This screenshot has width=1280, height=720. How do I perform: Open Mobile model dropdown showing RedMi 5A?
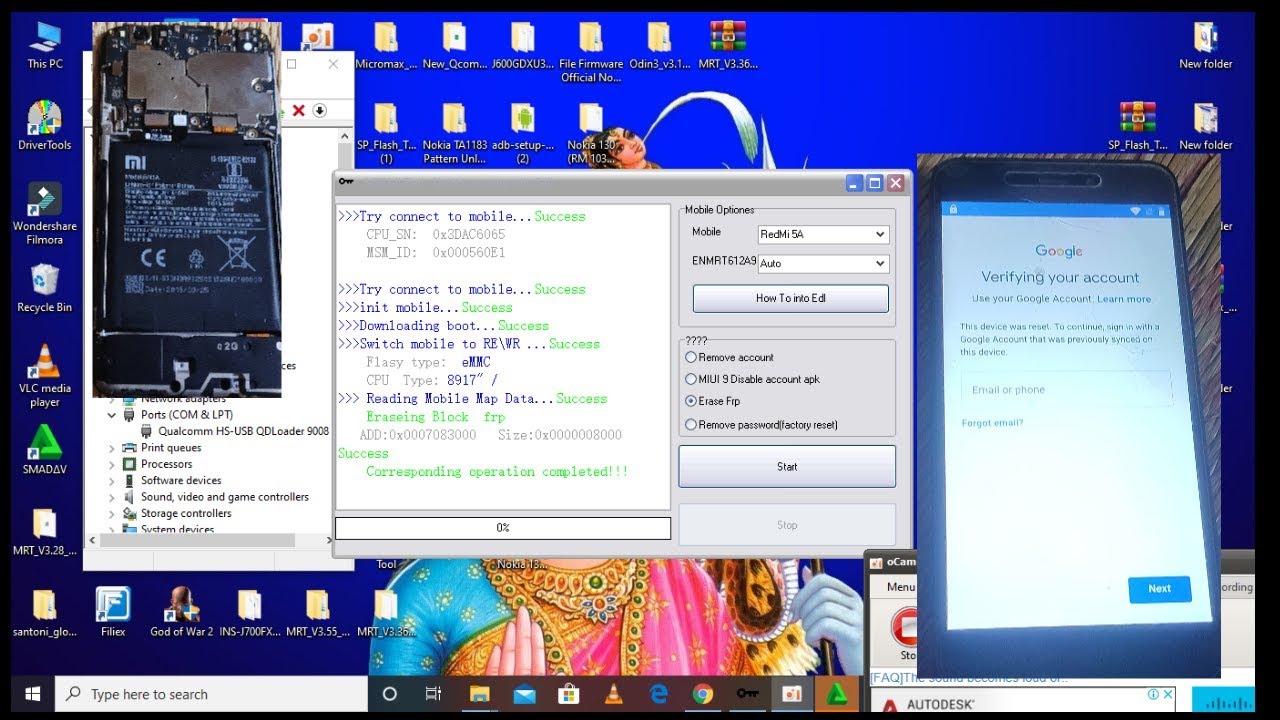click(823, 234)
